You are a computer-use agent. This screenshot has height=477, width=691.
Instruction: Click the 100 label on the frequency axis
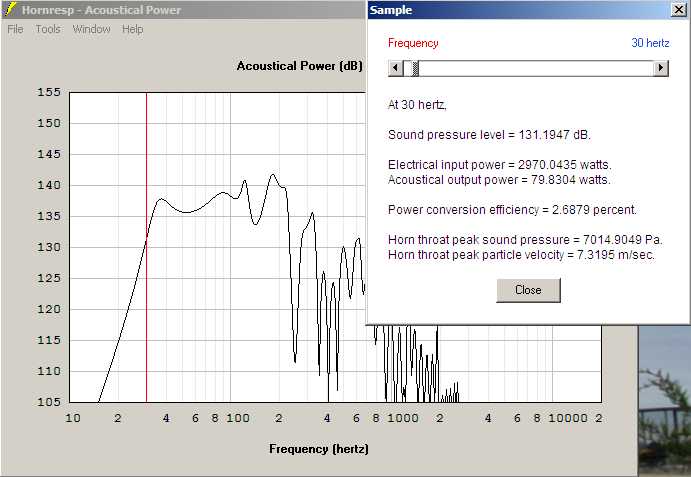[238, 418]
